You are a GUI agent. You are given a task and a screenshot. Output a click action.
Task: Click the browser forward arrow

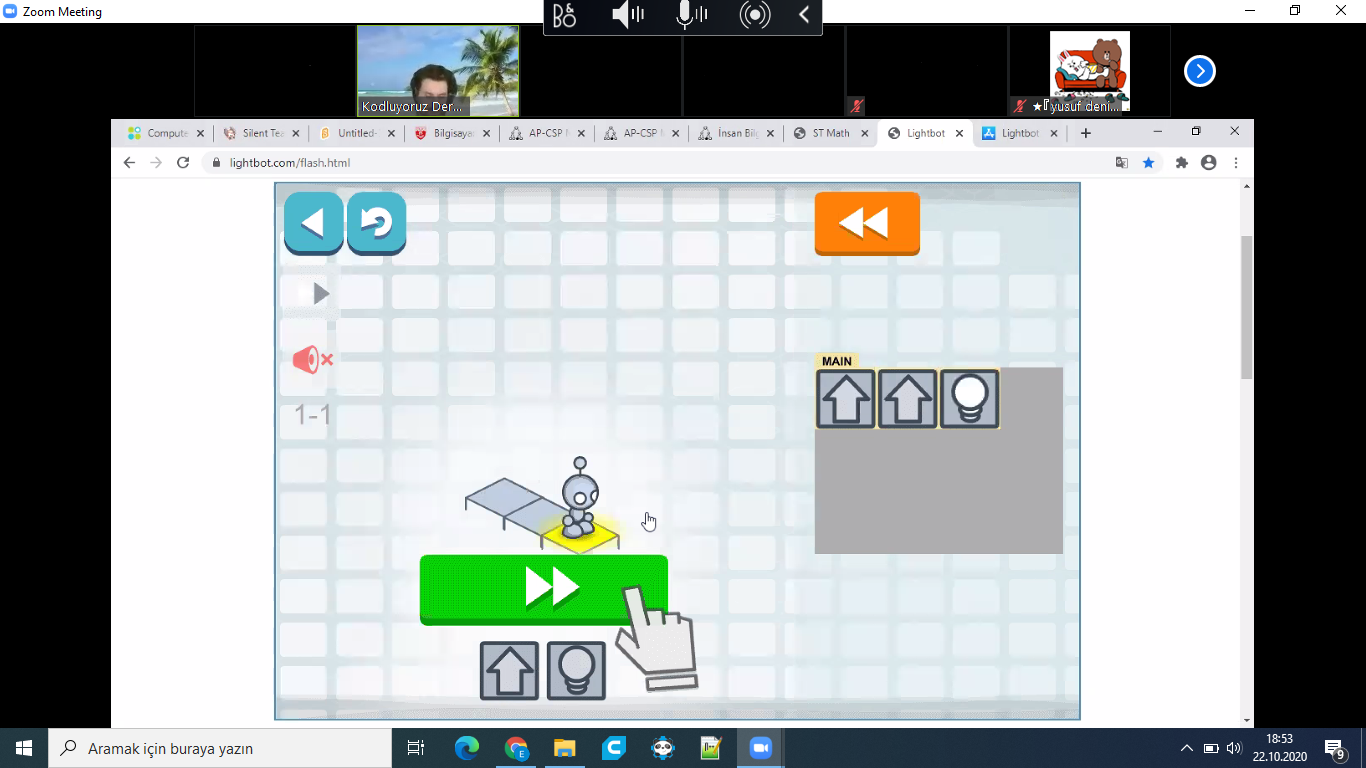pos(156,162)
